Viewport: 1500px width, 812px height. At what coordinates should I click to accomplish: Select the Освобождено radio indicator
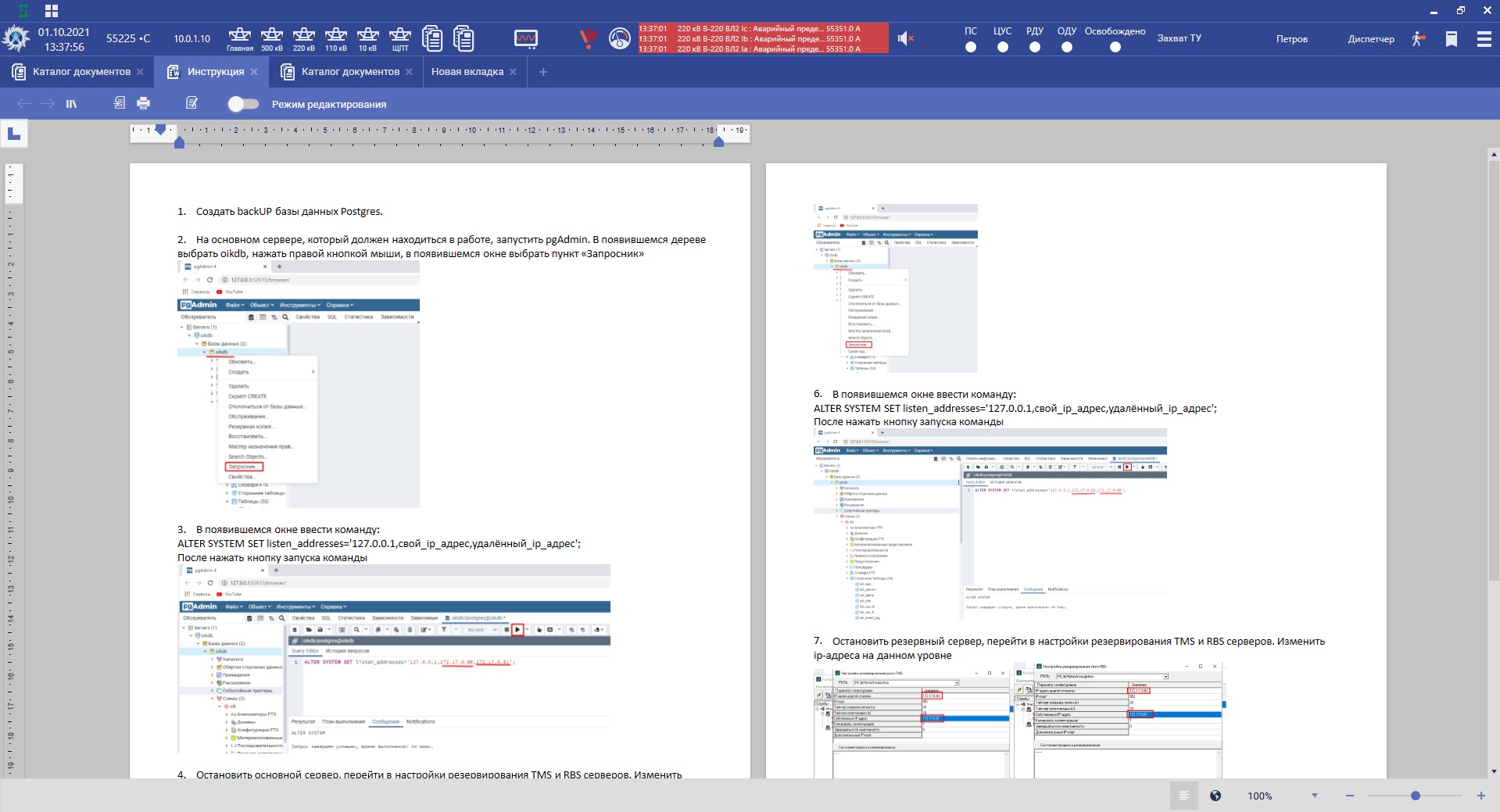[1115, 47]
